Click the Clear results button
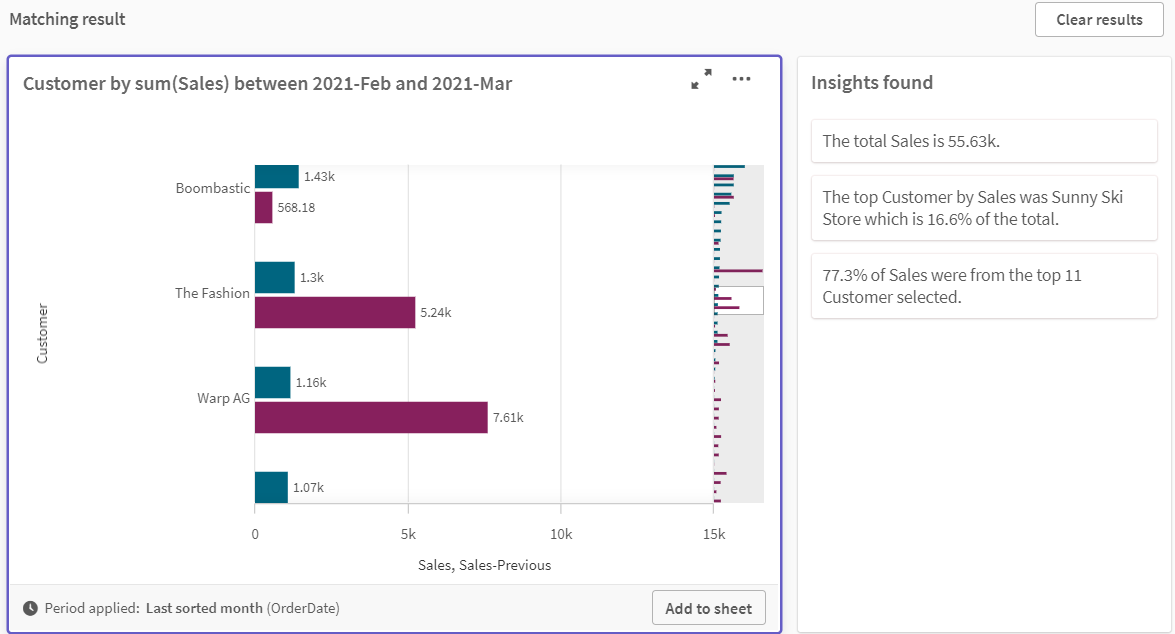This screenshot has height=634, width=1175. click(1099, 20)
